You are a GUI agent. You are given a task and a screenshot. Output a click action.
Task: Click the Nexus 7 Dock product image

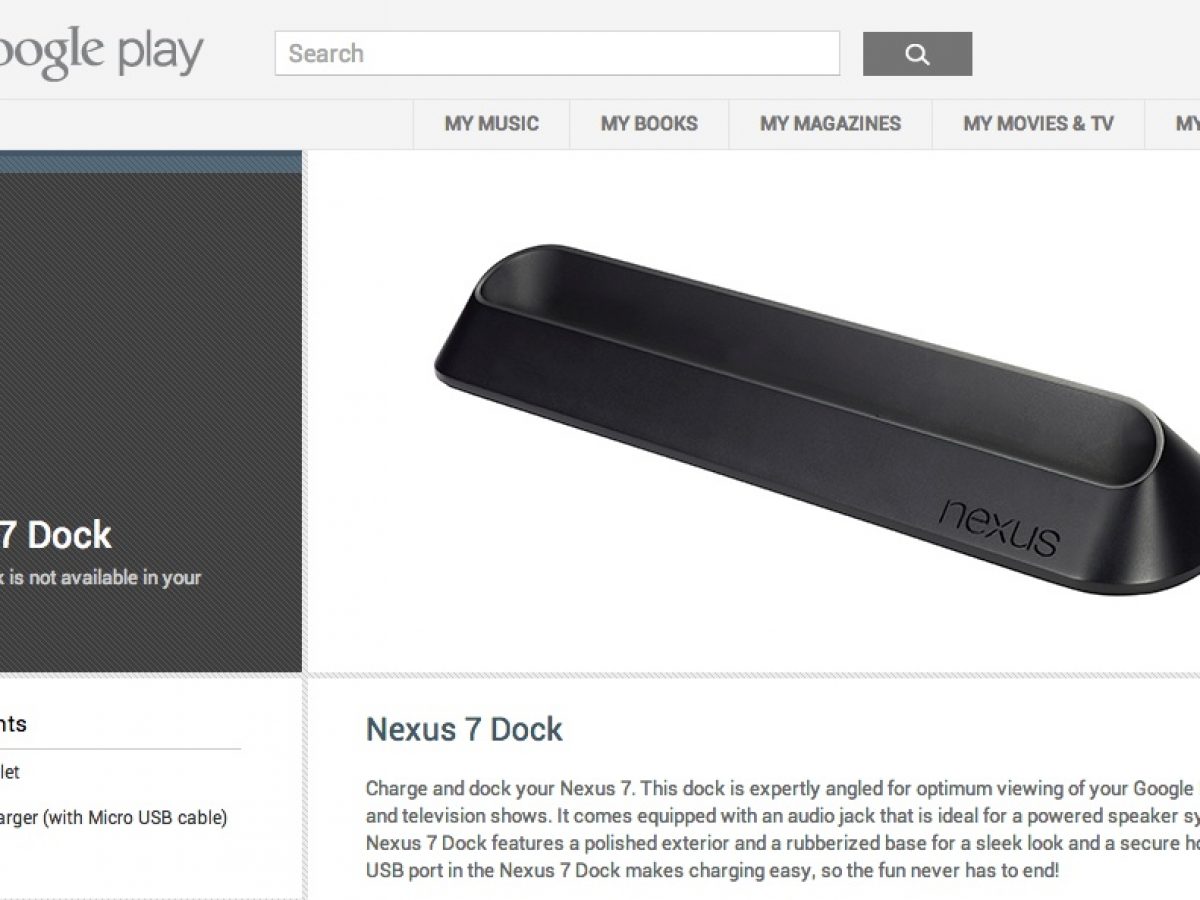tap(817, 417)
